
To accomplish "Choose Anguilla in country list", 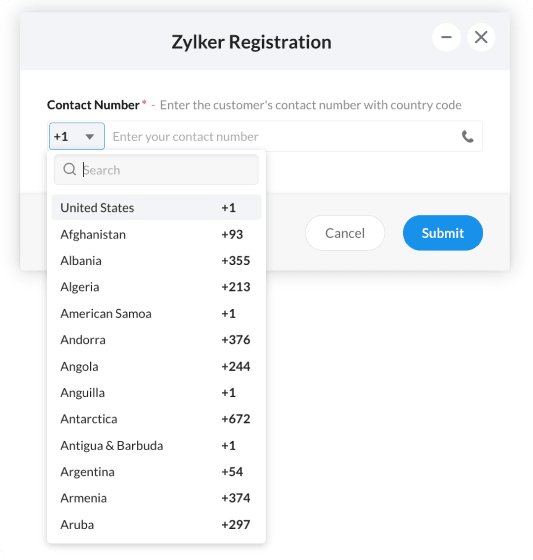I will 156,392.
